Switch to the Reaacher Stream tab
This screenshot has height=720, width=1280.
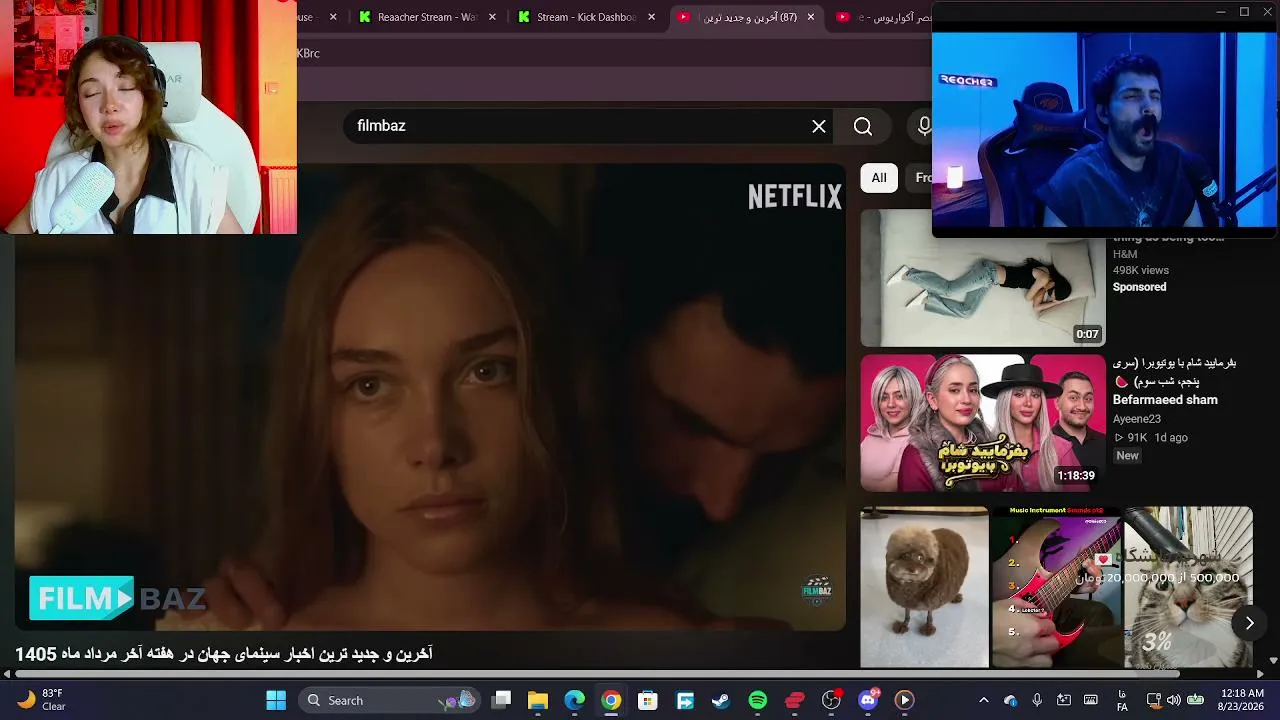click(x=428, y=17)
